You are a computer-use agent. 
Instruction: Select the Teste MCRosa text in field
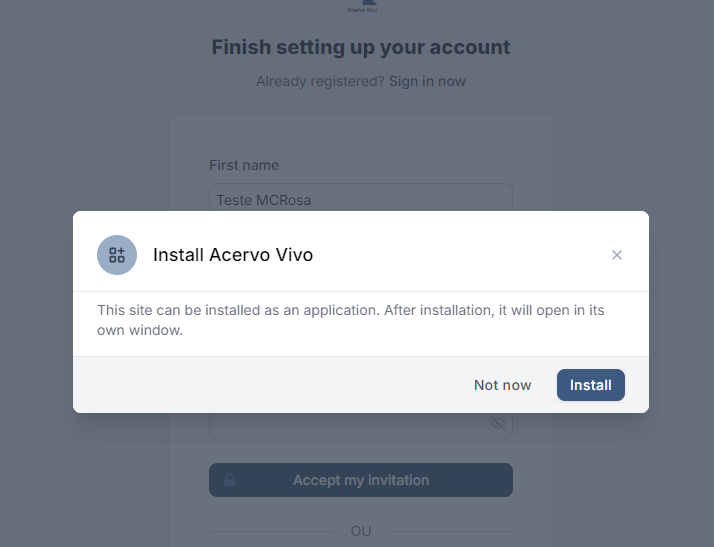click(264, 200)
